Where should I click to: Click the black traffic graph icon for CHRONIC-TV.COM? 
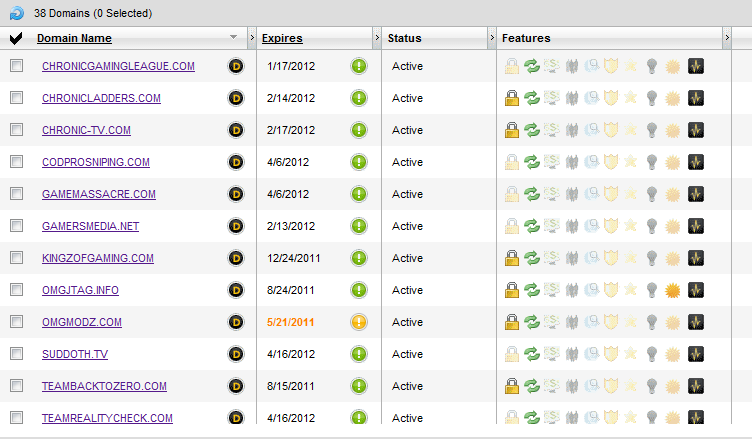(696, 130)
